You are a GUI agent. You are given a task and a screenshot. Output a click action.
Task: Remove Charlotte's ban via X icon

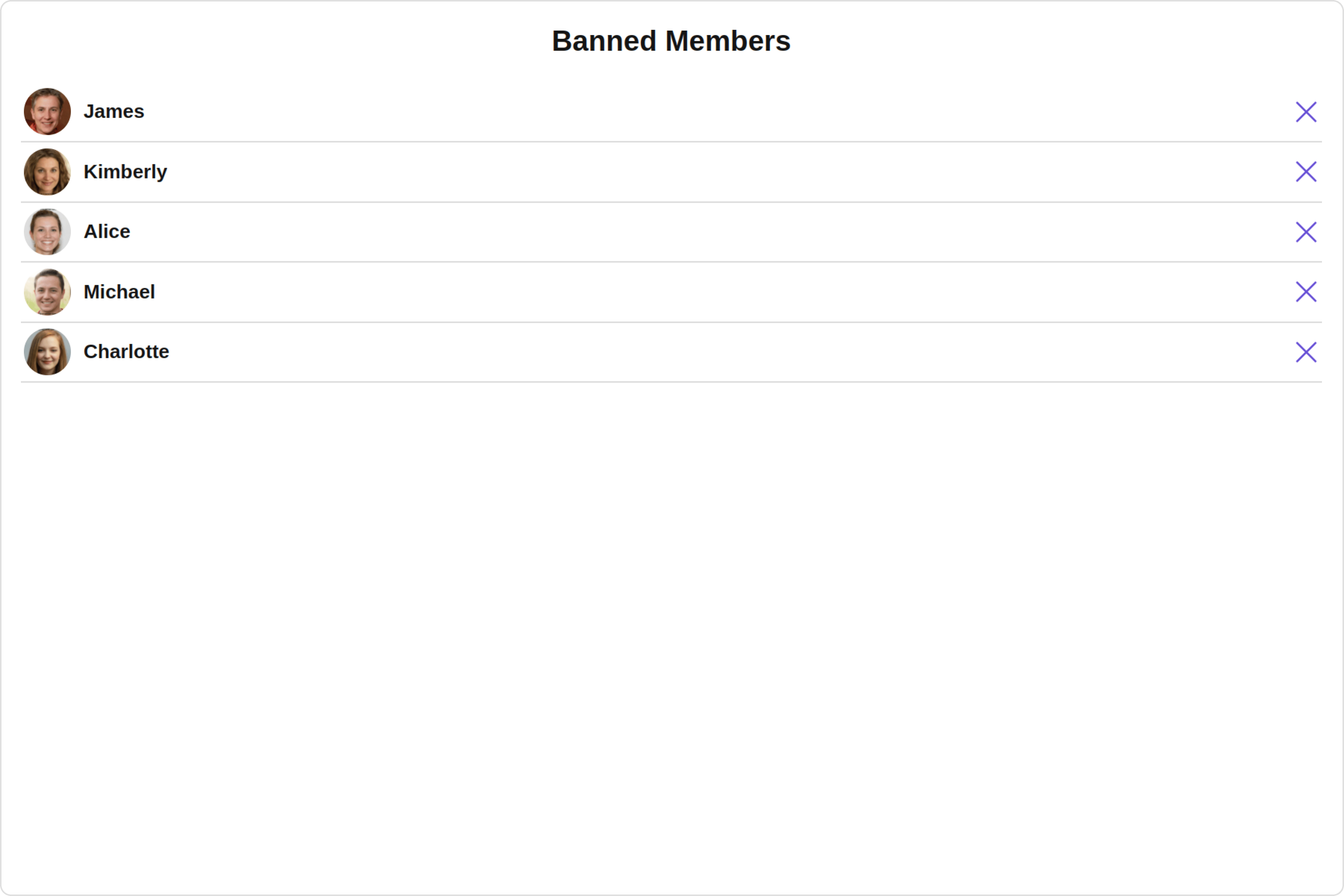click(1306, 352)
